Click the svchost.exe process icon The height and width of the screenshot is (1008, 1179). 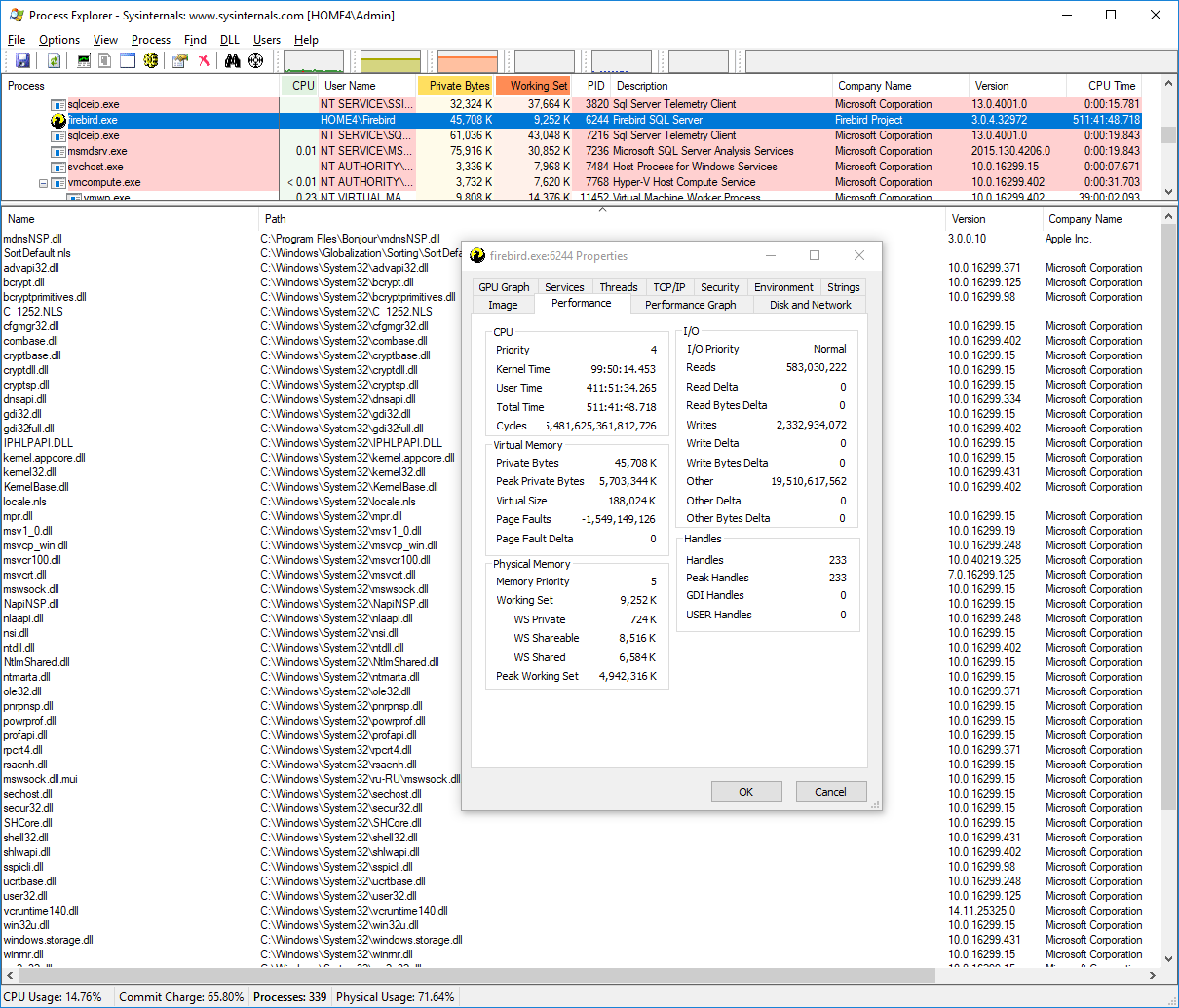click(x=58, y=167)
